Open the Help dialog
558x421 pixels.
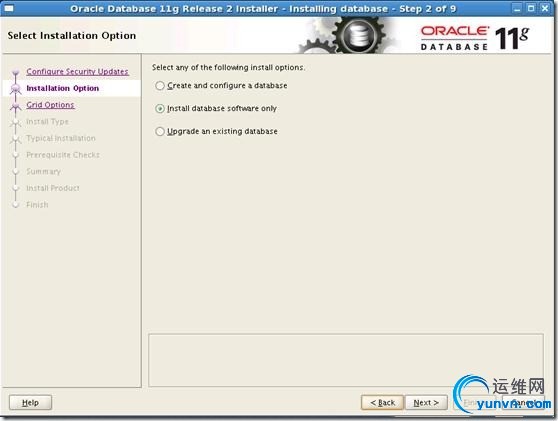30,402
